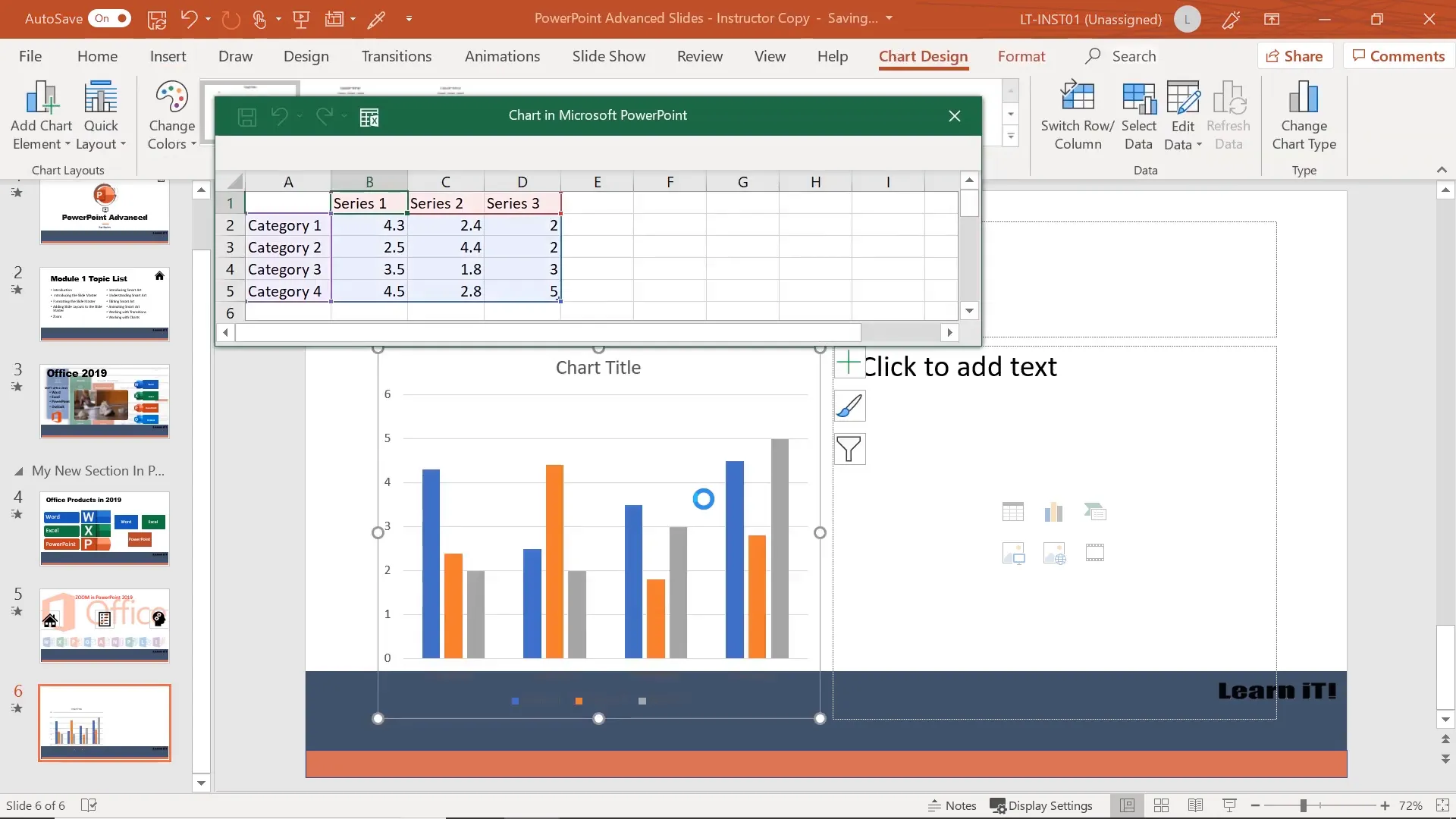1456x819 pixels.
Task: Click the accessibility/spell check status icon
Action: click(89, 805)
